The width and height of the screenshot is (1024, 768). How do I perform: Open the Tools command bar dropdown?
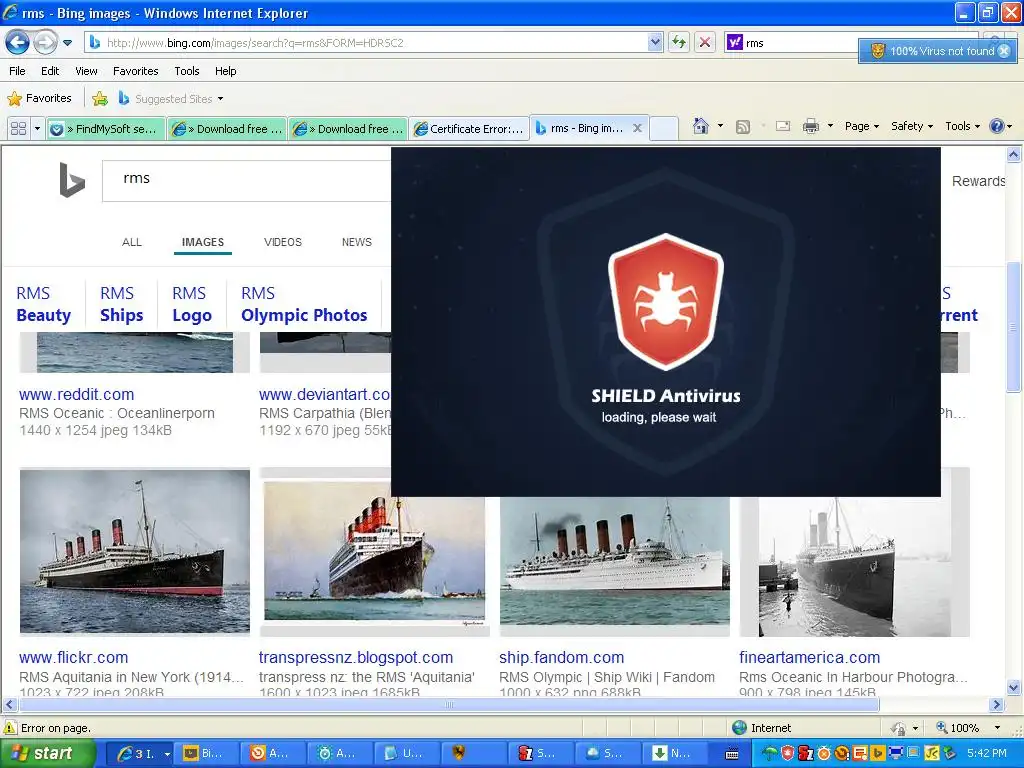pos(963,126)
